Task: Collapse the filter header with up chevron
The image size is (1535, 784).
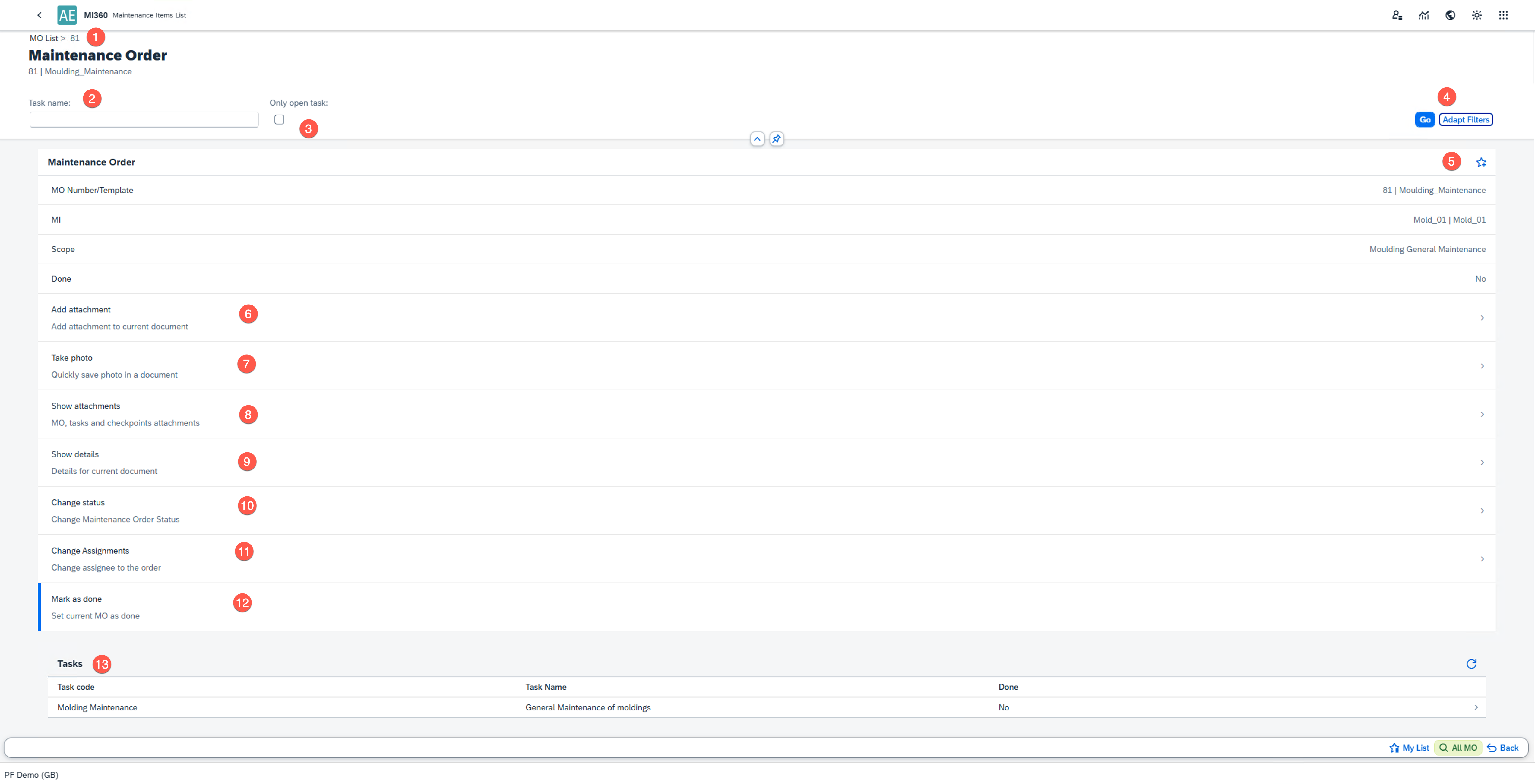Action: coord(757,139)
